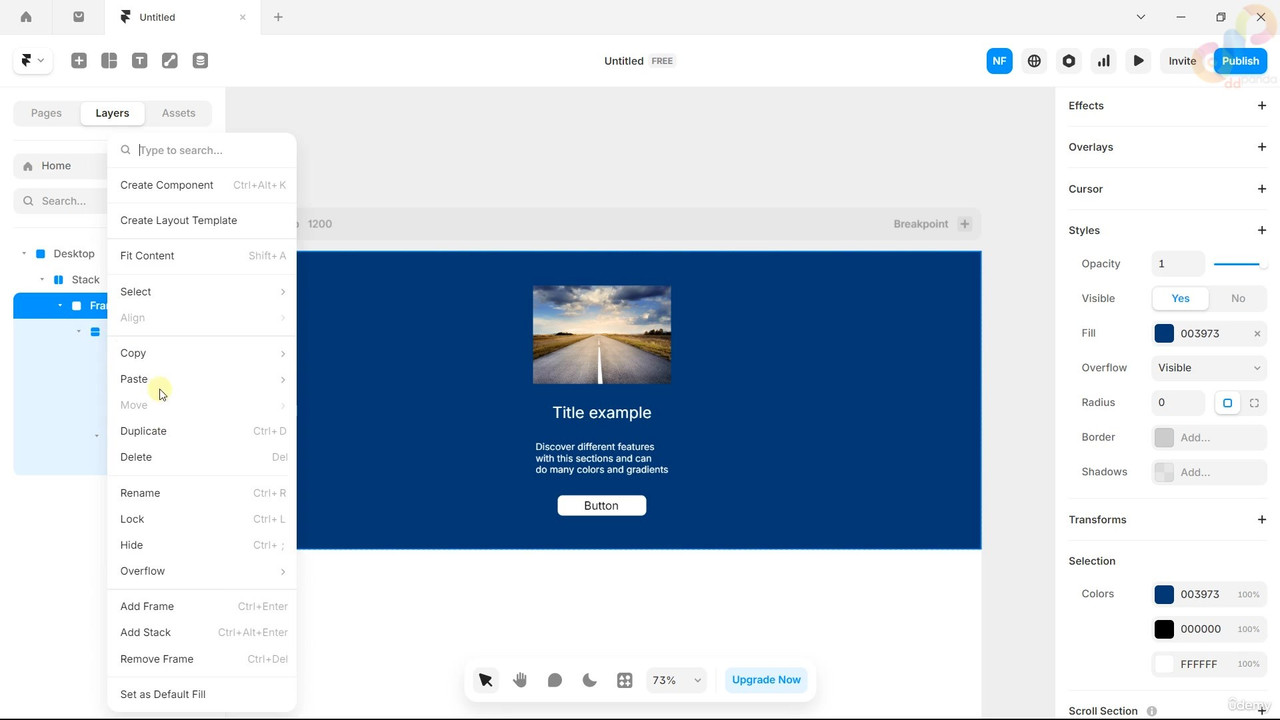Screen dimensions: 1280x720
Task: Set Visible to Yes
Action: (1181, 298)
